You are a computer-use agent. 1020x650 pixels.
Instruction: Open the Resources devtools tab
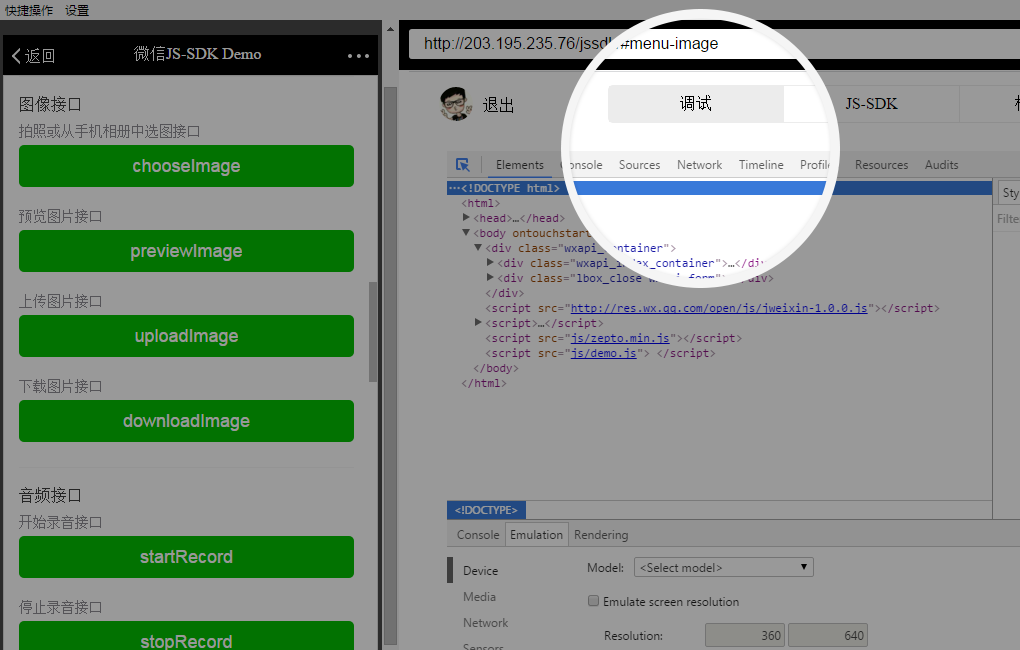[881, 165]
